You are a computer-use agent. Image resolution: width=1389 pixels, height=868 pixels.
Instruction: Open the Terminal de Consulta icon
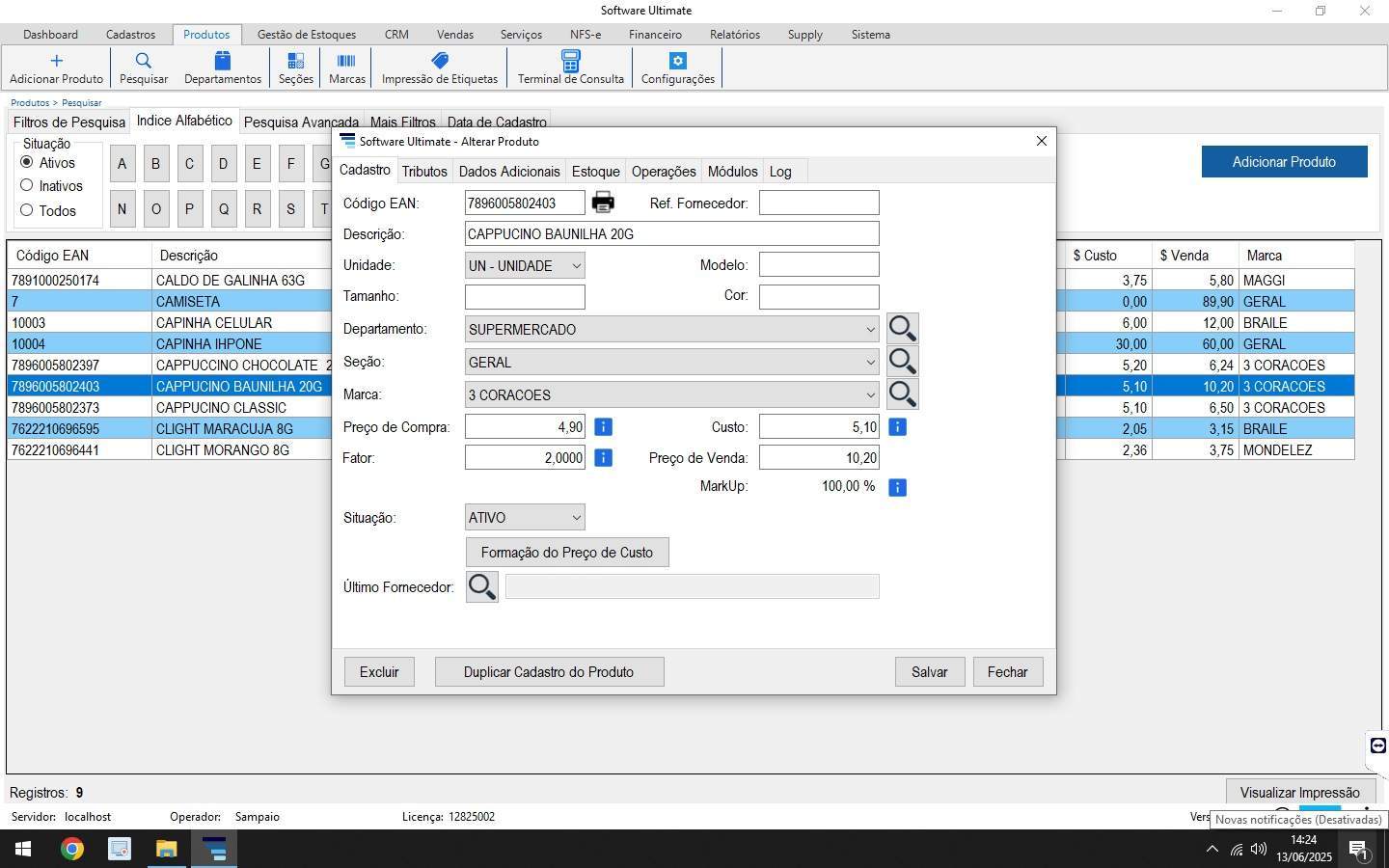(570, 61)
